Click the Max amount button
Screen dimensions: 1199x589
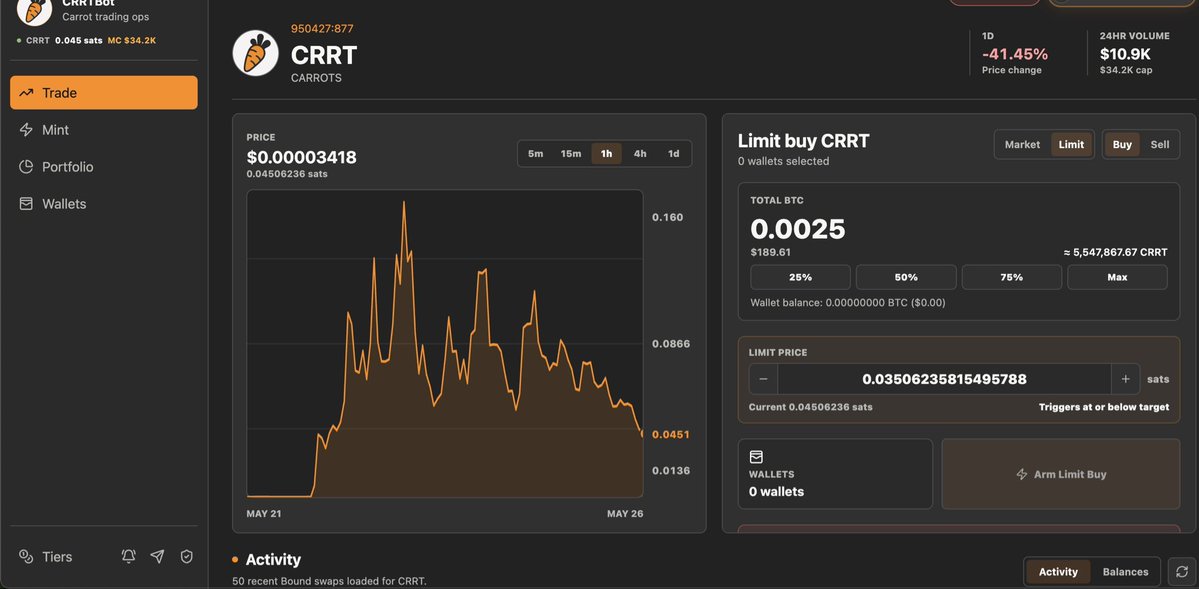tap(1117, 277)
